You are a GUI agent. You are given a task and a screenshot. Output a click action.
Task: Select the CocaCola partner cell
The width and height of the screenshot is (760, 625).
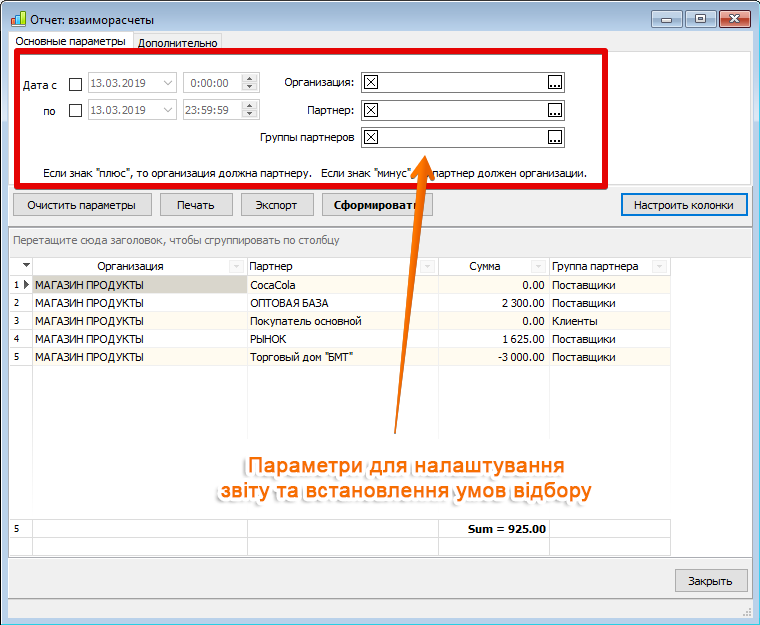[x=343, y=285]
